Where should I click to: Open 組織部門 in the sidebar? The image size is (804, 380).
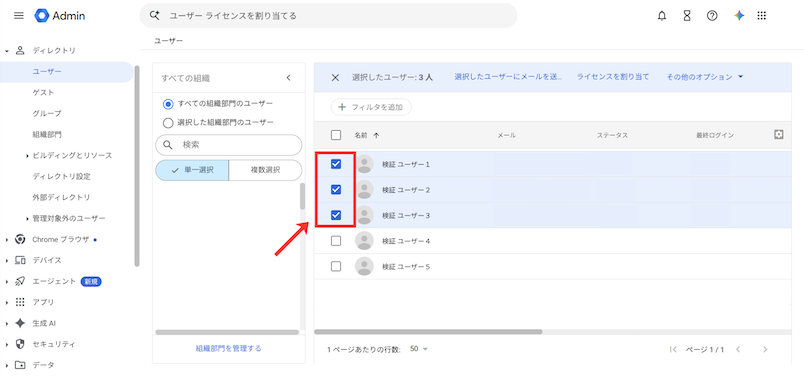point(47,135)
